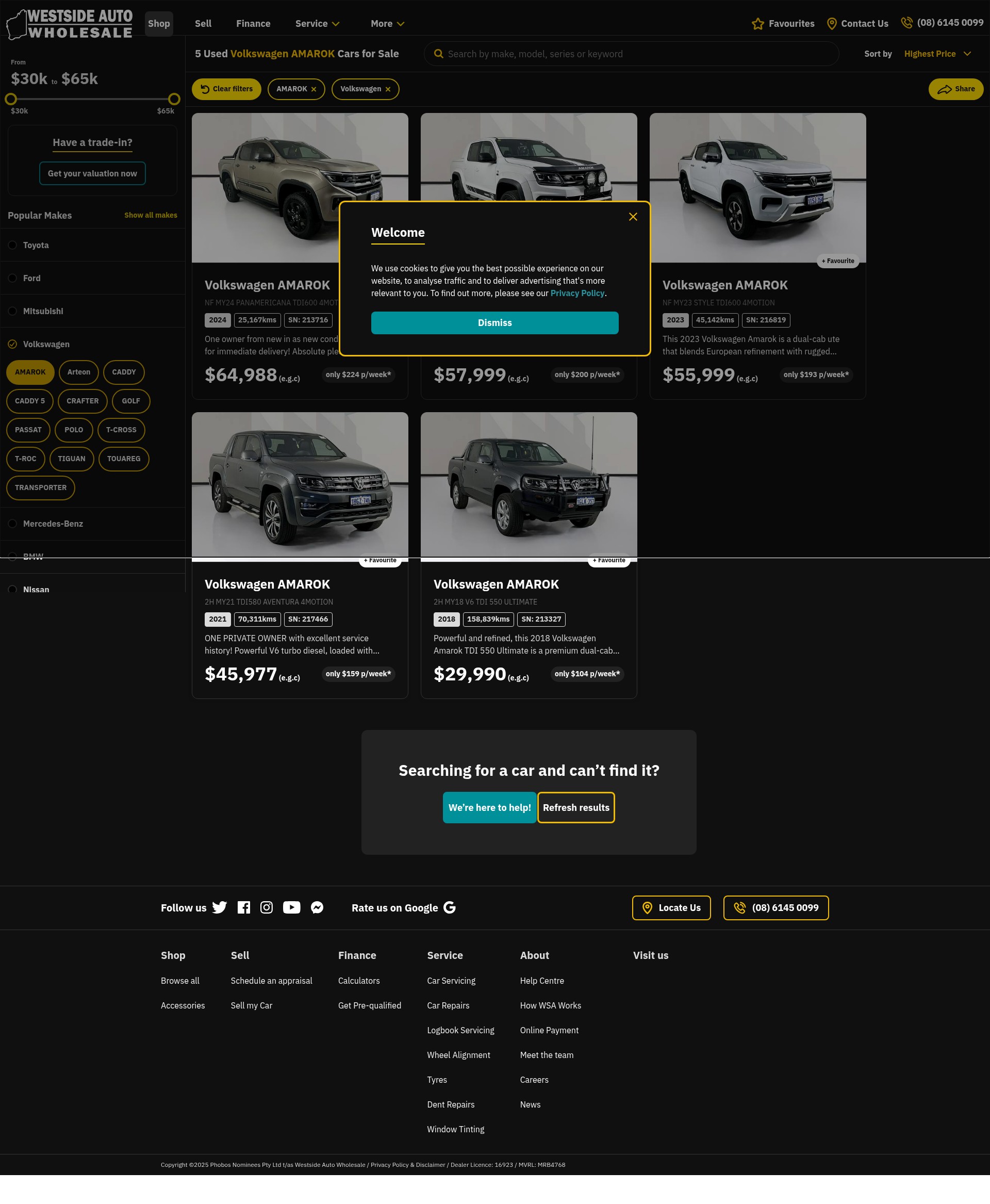Viewport: 990px width, 1204px height.
Task: Close the Welcome cookie dialog
Action: coord(633,217)
